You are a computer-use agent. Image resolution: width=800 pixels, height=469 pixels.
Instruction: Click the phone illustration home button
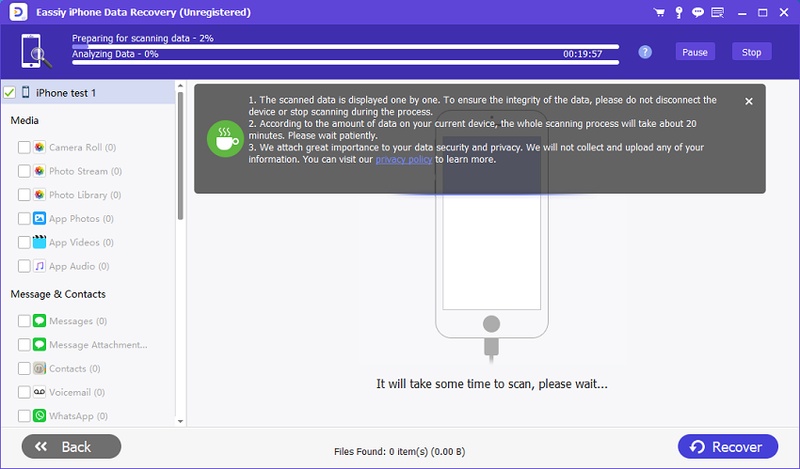coord(491,324)
